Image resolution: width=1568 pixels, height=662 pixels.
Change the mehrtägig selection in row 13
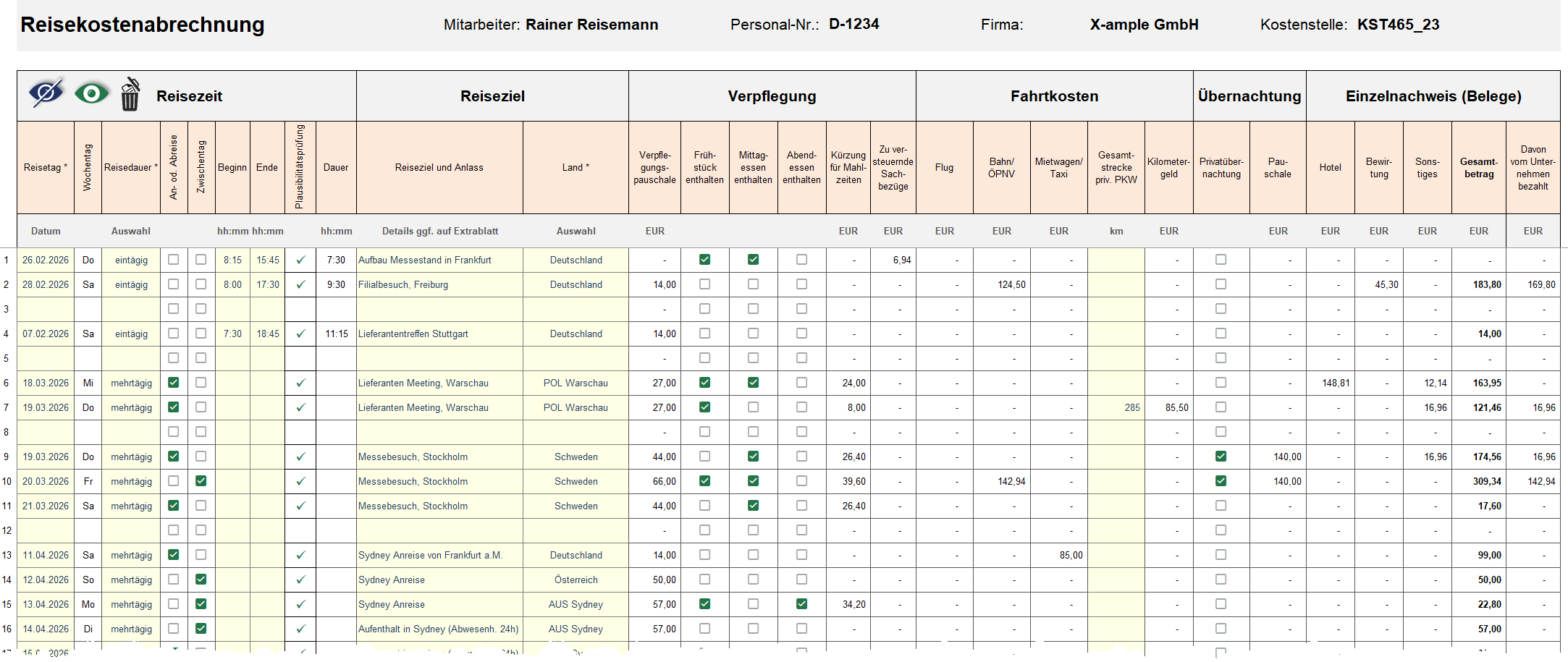point(131,555)
